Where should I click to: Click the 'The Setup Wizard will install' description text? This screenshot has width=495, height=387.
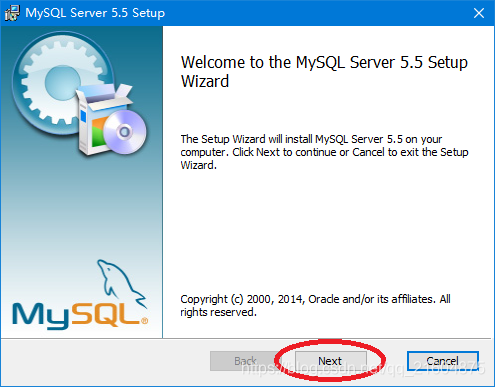324,152
